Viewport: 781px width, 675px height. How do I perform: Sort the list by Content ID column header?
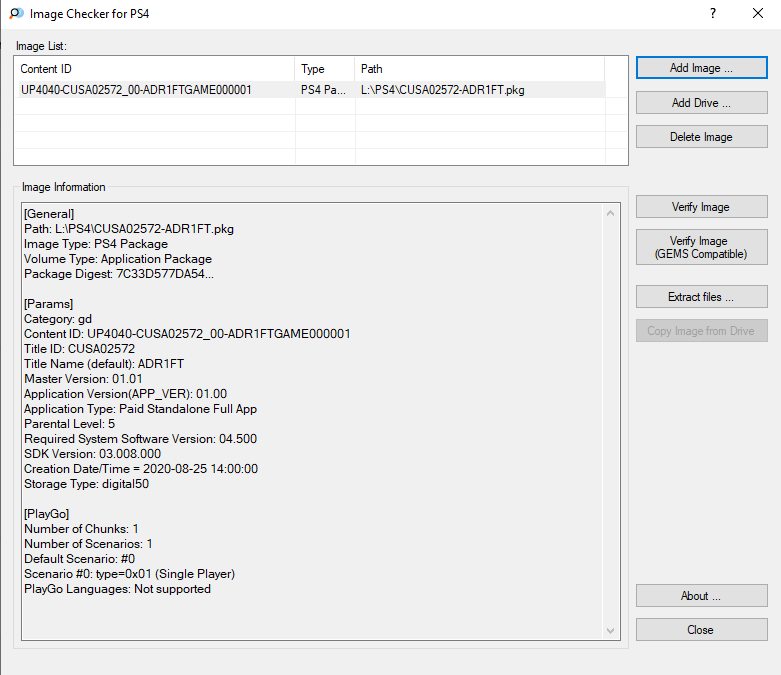[155, 69]
